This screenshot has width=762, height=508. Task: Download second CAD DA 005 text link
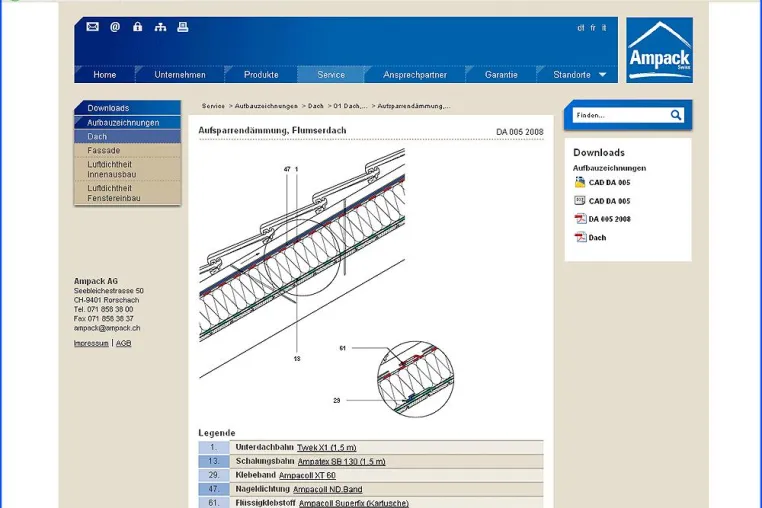609,201
